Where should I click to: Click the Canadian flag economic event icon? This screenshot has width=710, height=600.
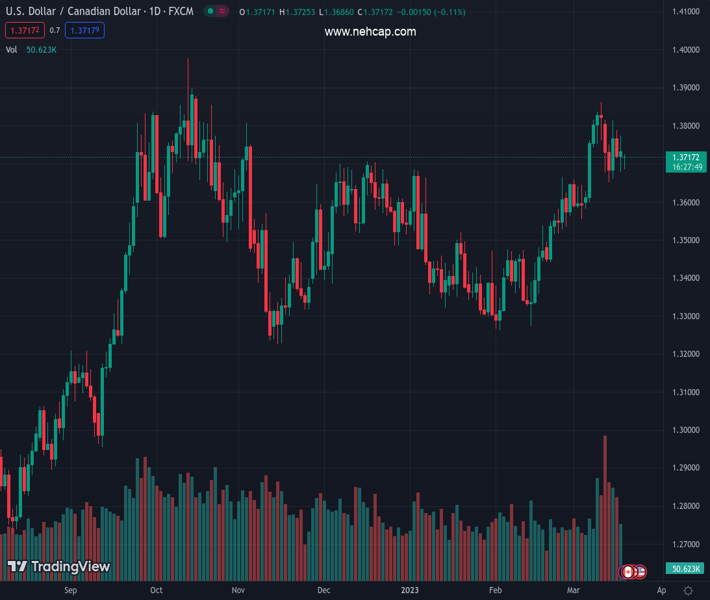coord(629,572)
